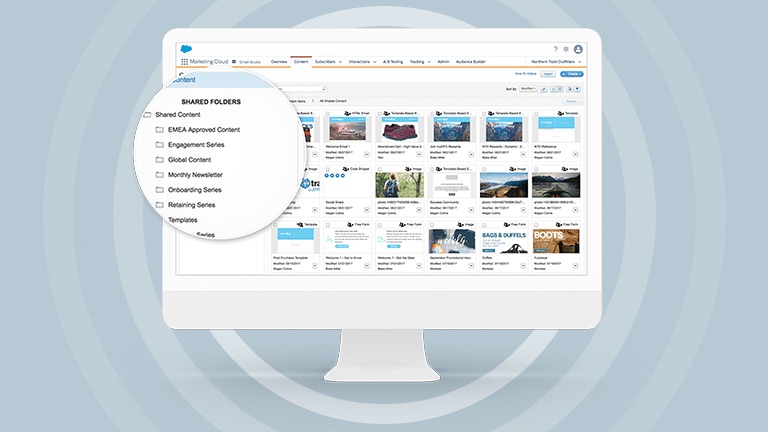
Task: Click the Global Content folder icon
Action: click(160, 160)
